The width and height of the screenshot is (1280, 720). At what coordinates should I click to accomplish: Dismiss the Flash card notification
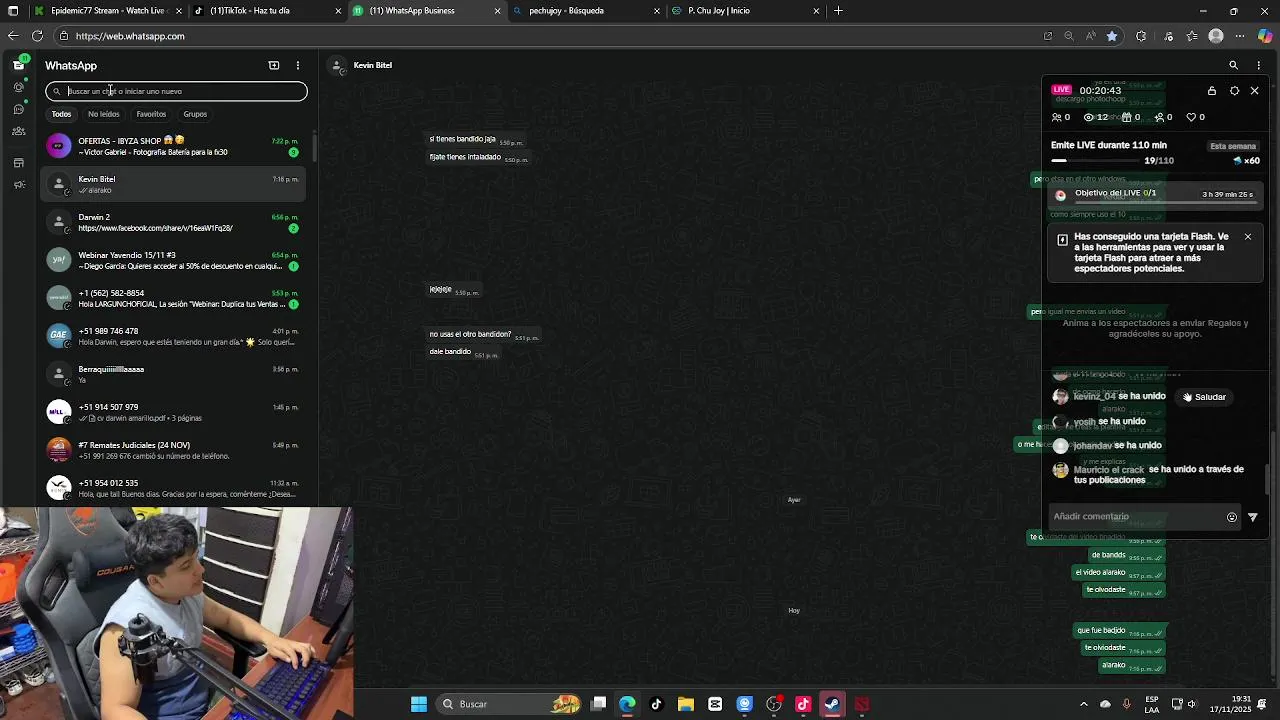[1248, 237]
